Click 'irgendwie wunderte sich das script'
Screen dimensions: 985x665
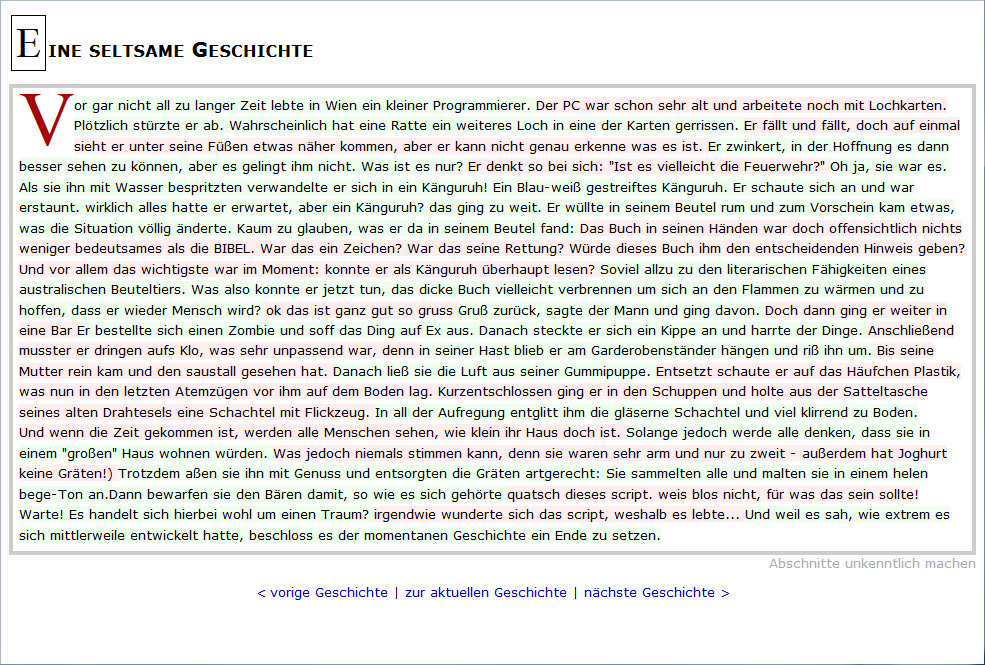(557, 515)
